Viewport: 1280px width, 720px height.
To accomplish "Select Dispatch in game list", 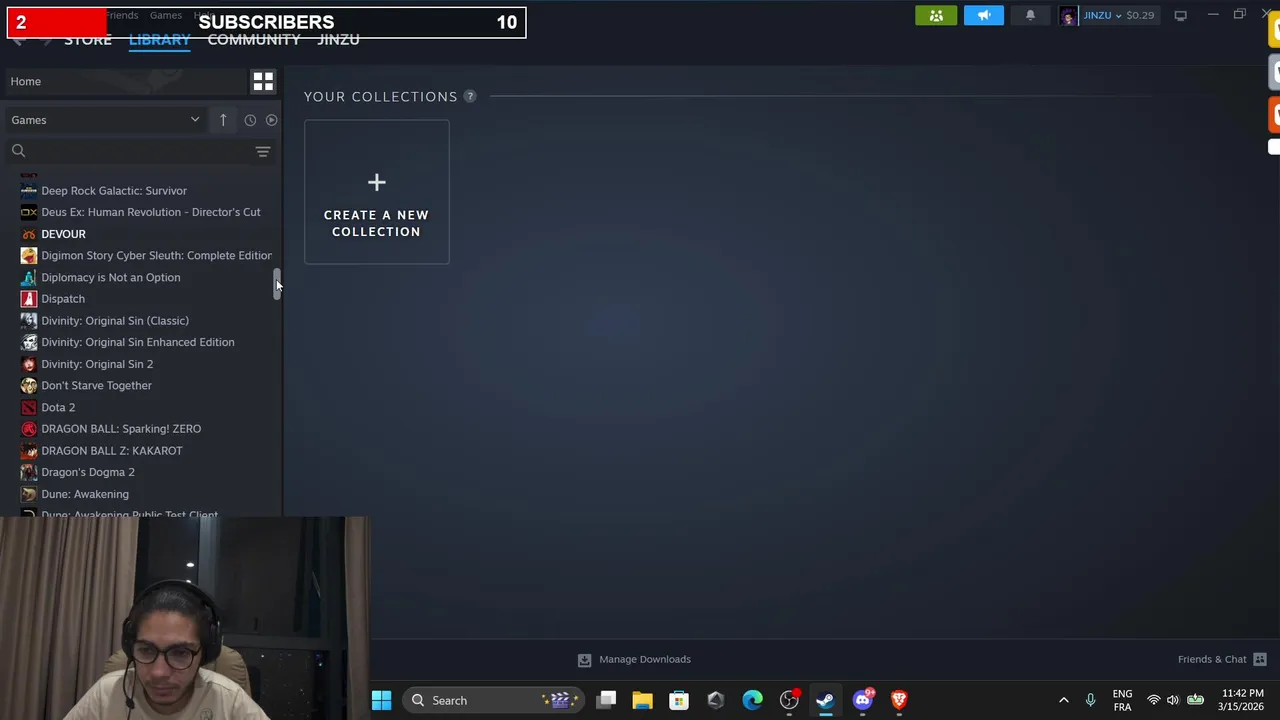I will click(63, 299).
